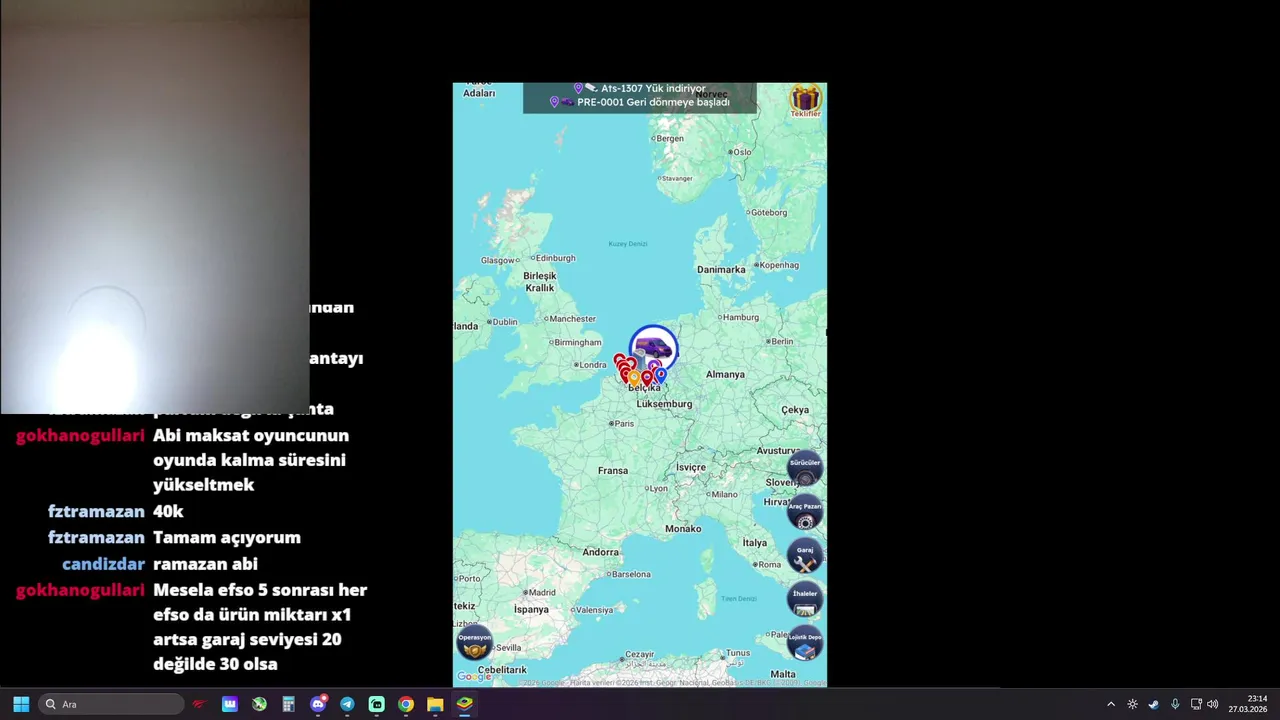Click the chat message Tamam açıyorum
This screenshot has height=720, width=1280.
pos(227,538)
